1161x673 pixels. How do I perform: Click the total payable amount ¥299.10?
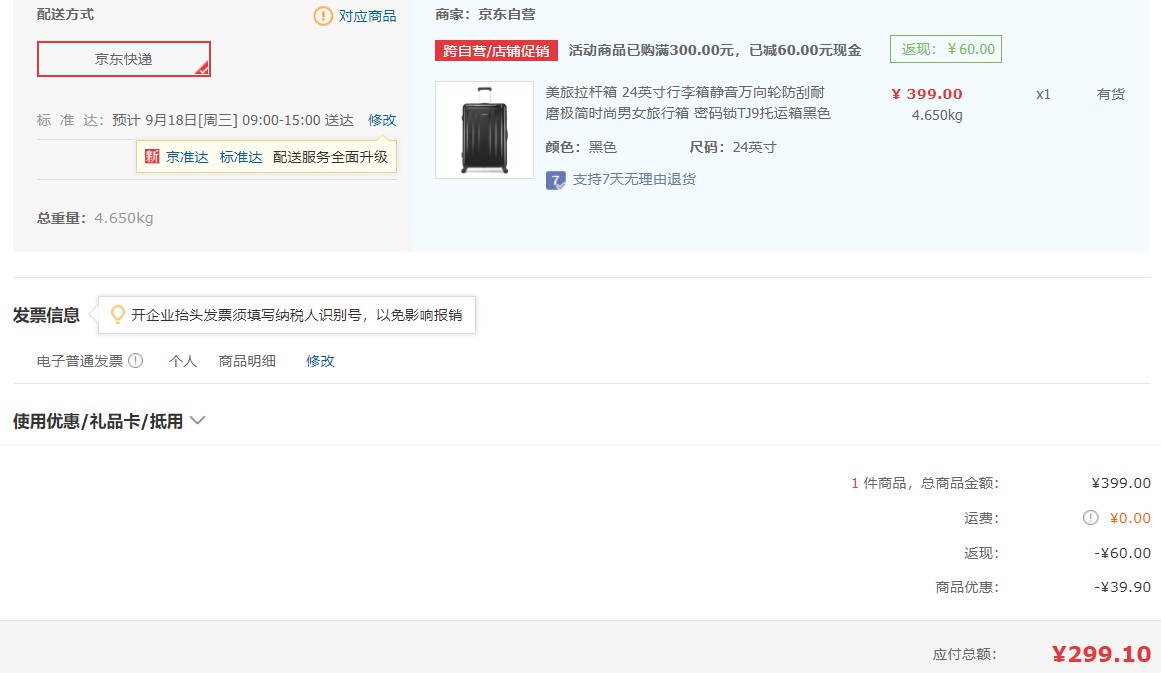coord(1101,654)
